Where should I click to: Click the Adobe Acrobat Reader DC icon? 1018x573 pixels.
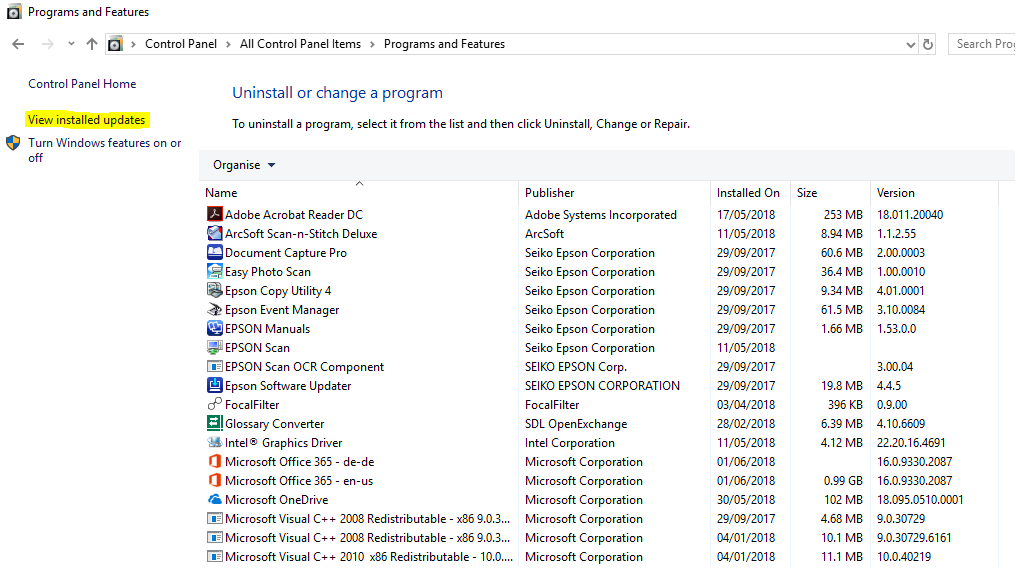click(x=214, y=214)
